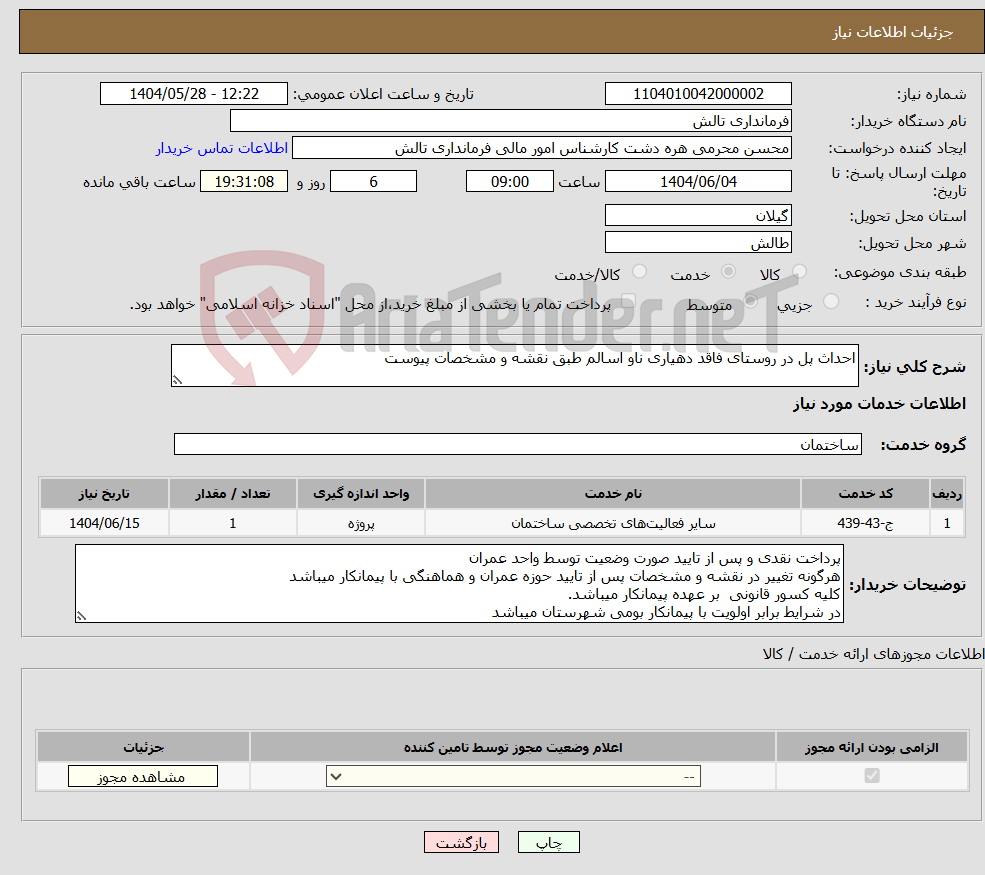Click the request creator field
This screenshot has height=875, width=985.
pos(541,148)
